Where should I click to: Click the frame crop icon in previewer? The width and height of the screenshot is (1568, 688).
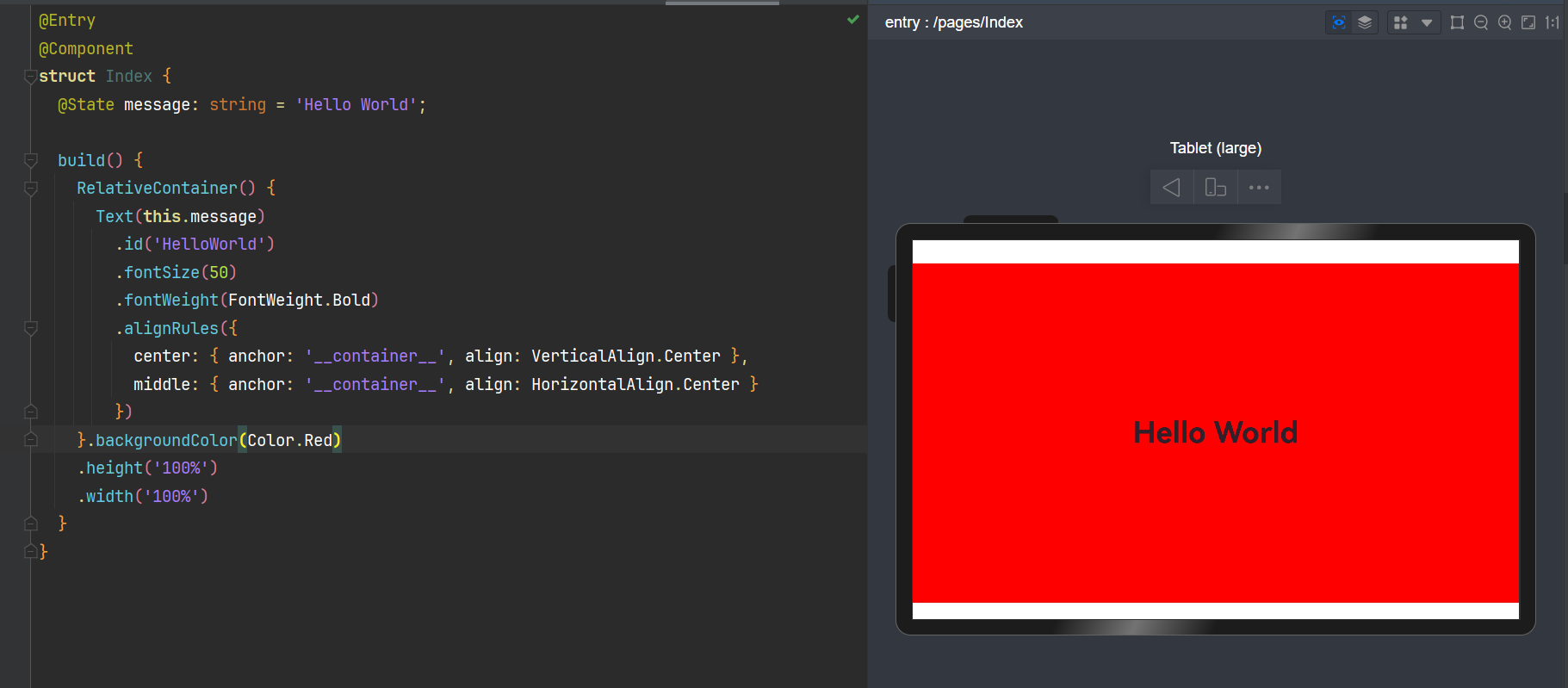pos(1457,22)
